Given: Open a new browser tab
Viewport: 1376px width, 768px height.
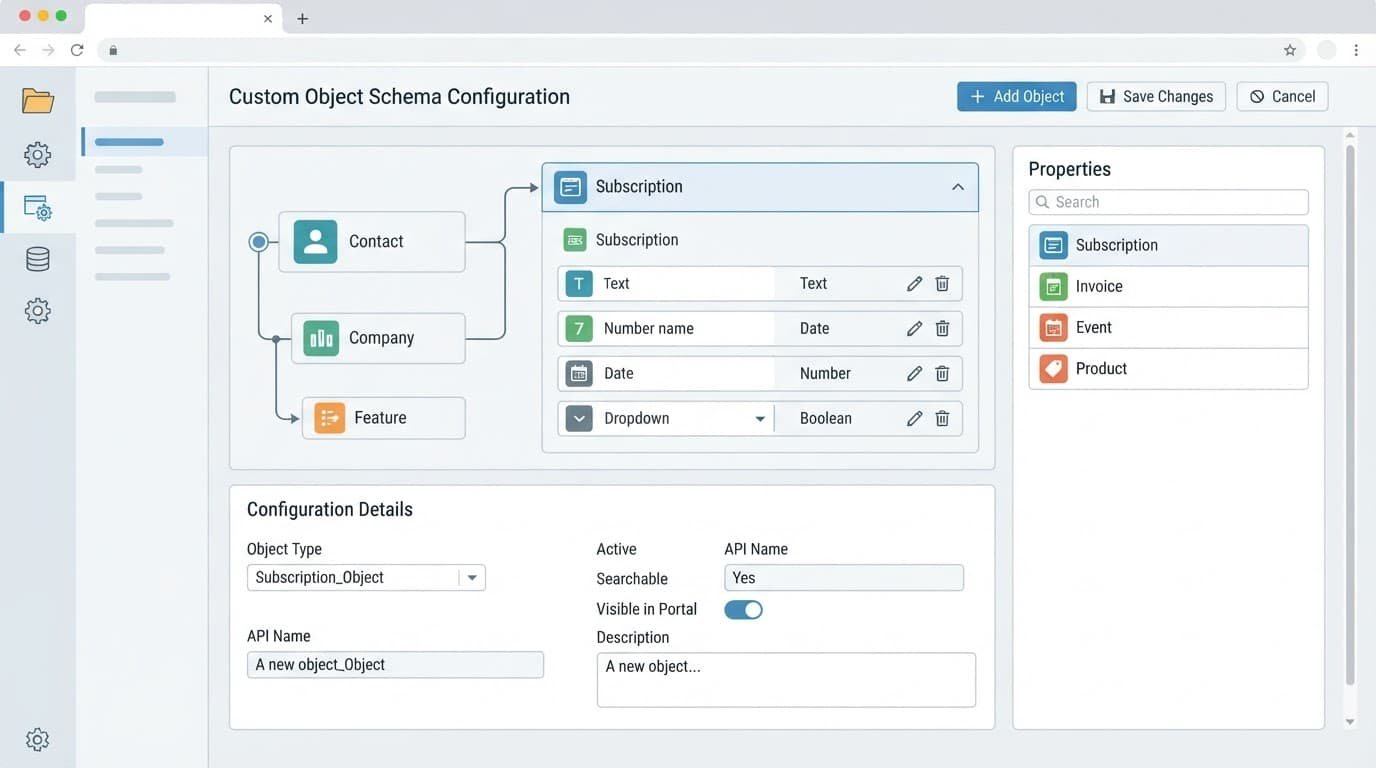Looking at the screenshot, I should 302,19.
